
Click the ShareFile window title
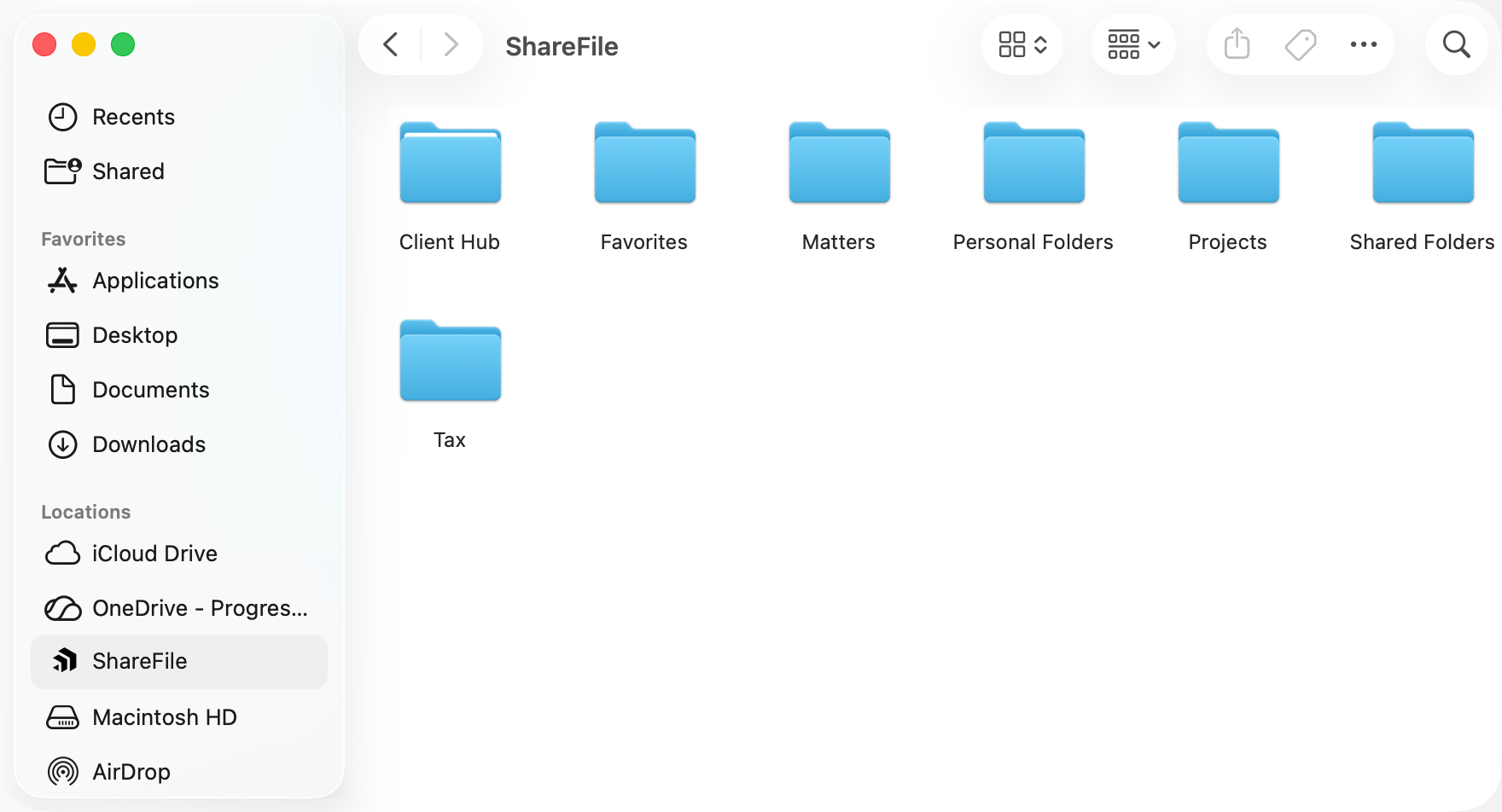click(562, 46)
